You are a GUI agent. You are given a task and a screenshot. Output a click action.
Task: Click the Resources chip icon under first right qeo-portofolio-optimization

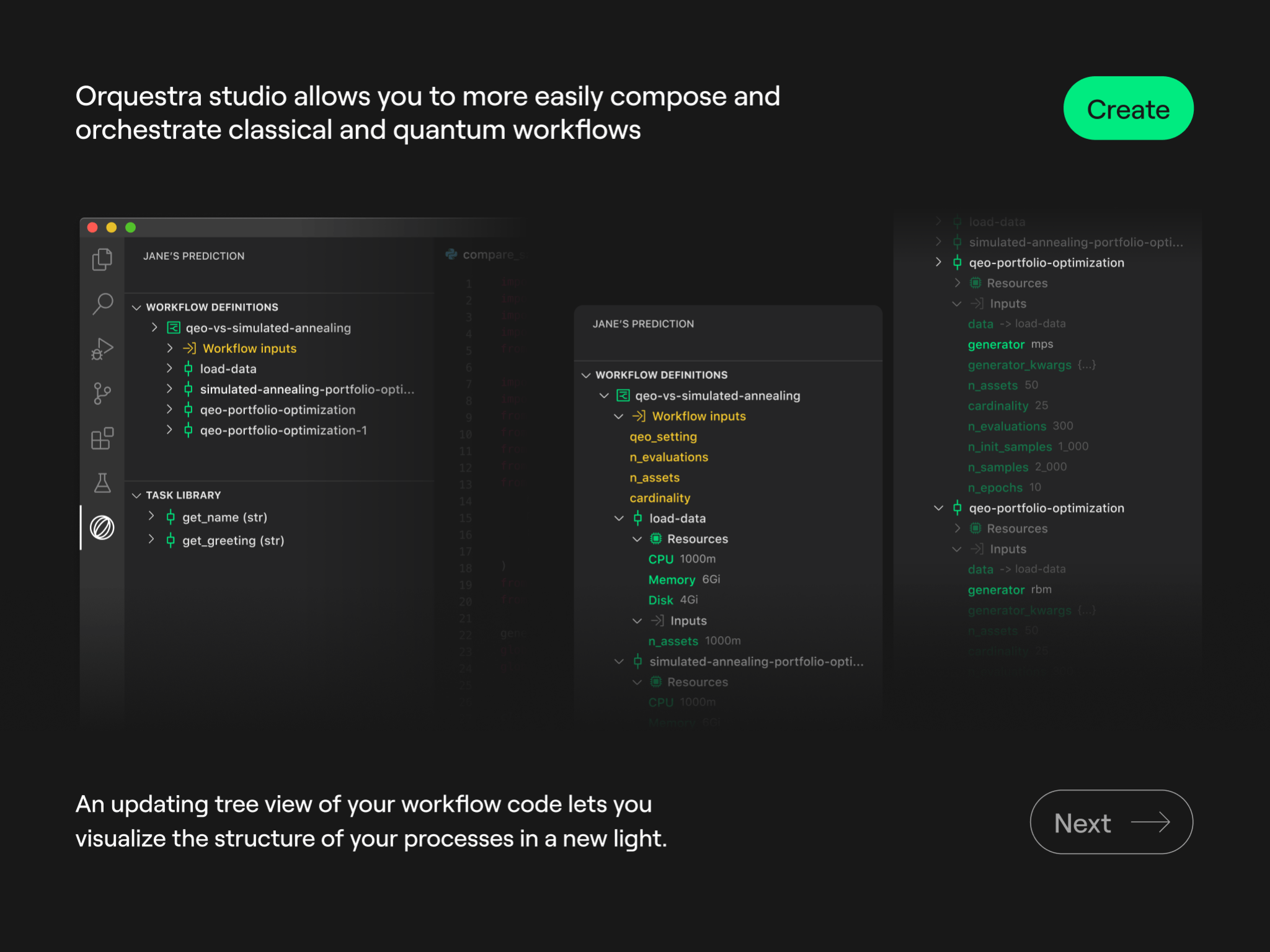pos(975,283)
